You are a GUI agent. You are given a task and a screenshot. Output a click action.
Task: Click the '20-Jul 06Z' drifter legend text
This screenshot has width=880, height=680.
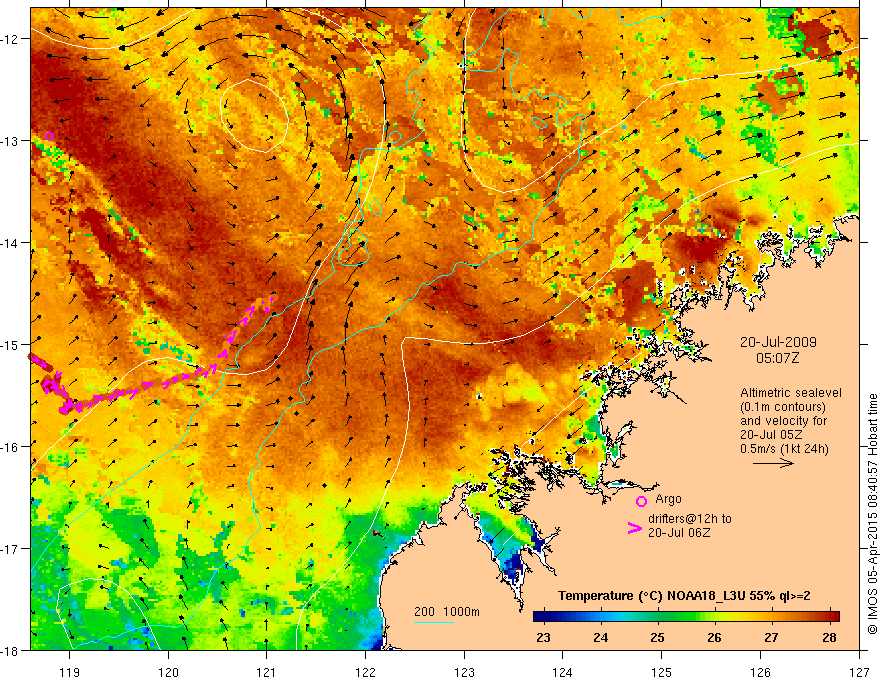(679, 532)
